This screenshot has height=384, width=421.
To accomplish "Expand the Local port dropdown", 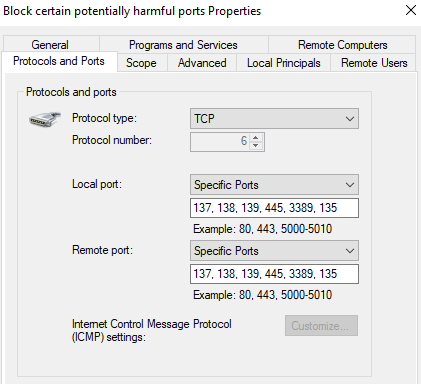I will (x=274, y=184).
